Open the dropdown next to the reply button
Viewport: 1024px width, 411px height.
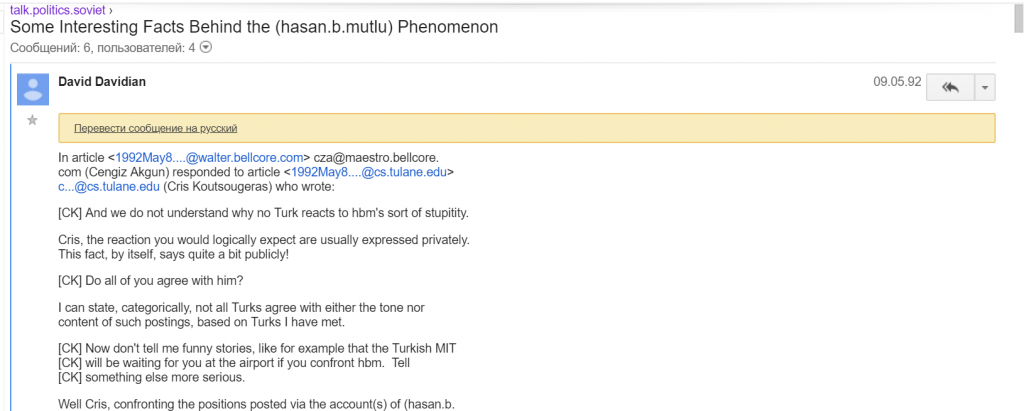click(985, 88)
